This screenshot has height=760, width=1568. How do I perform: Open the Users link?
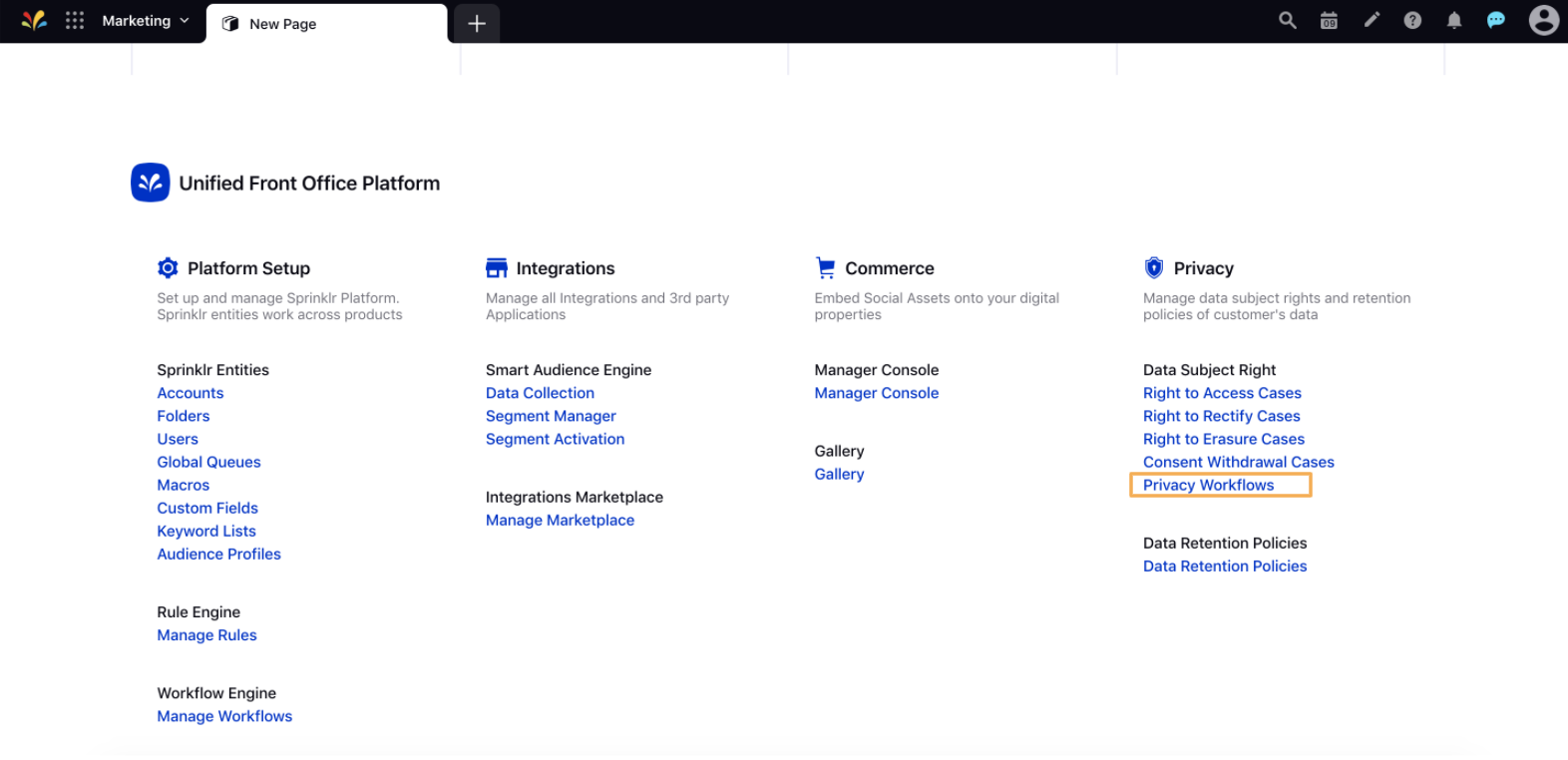178,439
